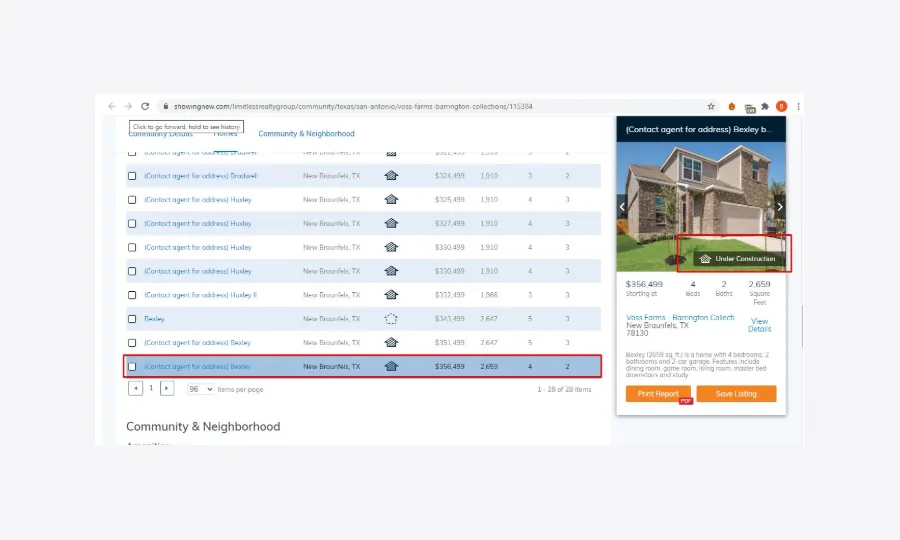Tick the checkbox for Bradwell $324,499
Viewport: 900px width, 540px height.
(132, 176)
